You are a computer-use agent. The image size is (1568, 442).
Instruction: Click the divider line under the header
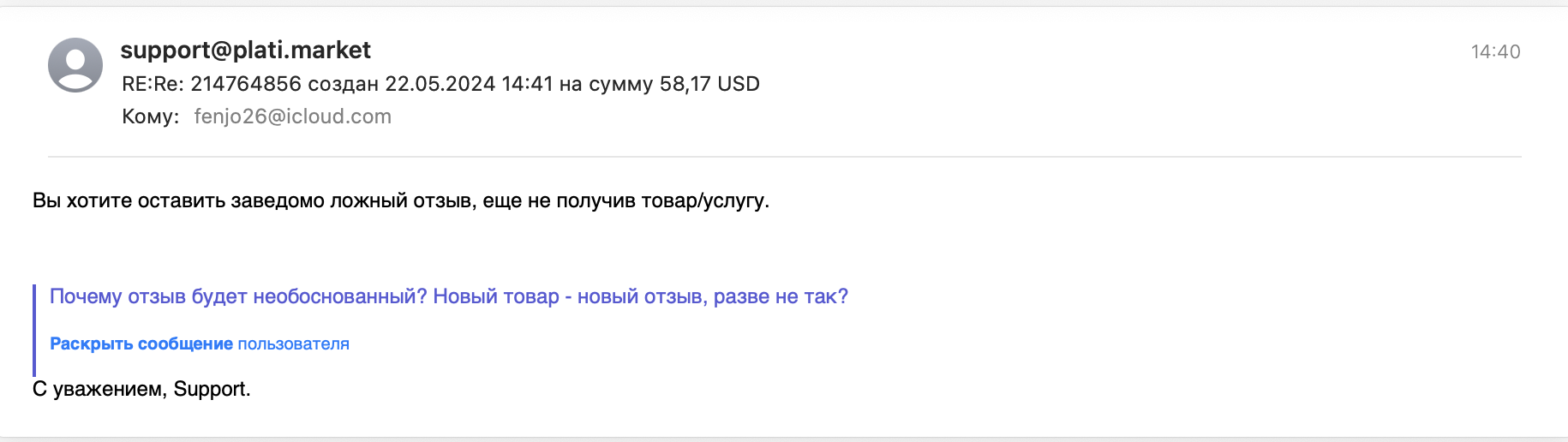[x=784, y=157]
